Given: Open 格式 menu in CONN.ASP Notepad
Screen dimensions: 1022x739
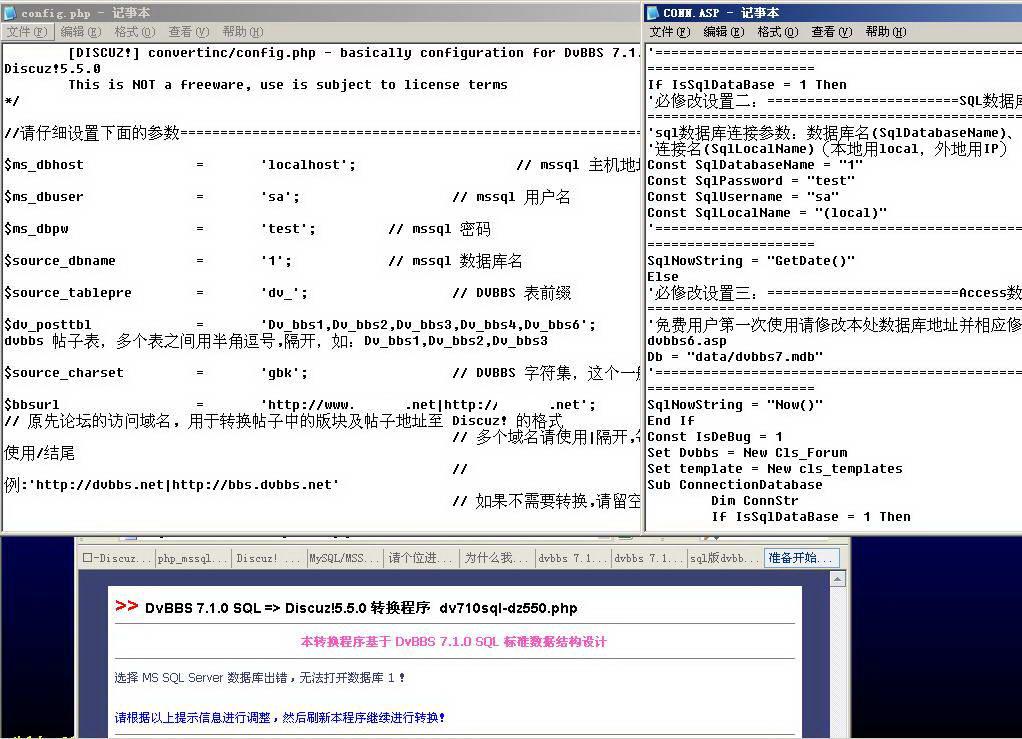Looking at the screenshot, I should tap(778, 32).
